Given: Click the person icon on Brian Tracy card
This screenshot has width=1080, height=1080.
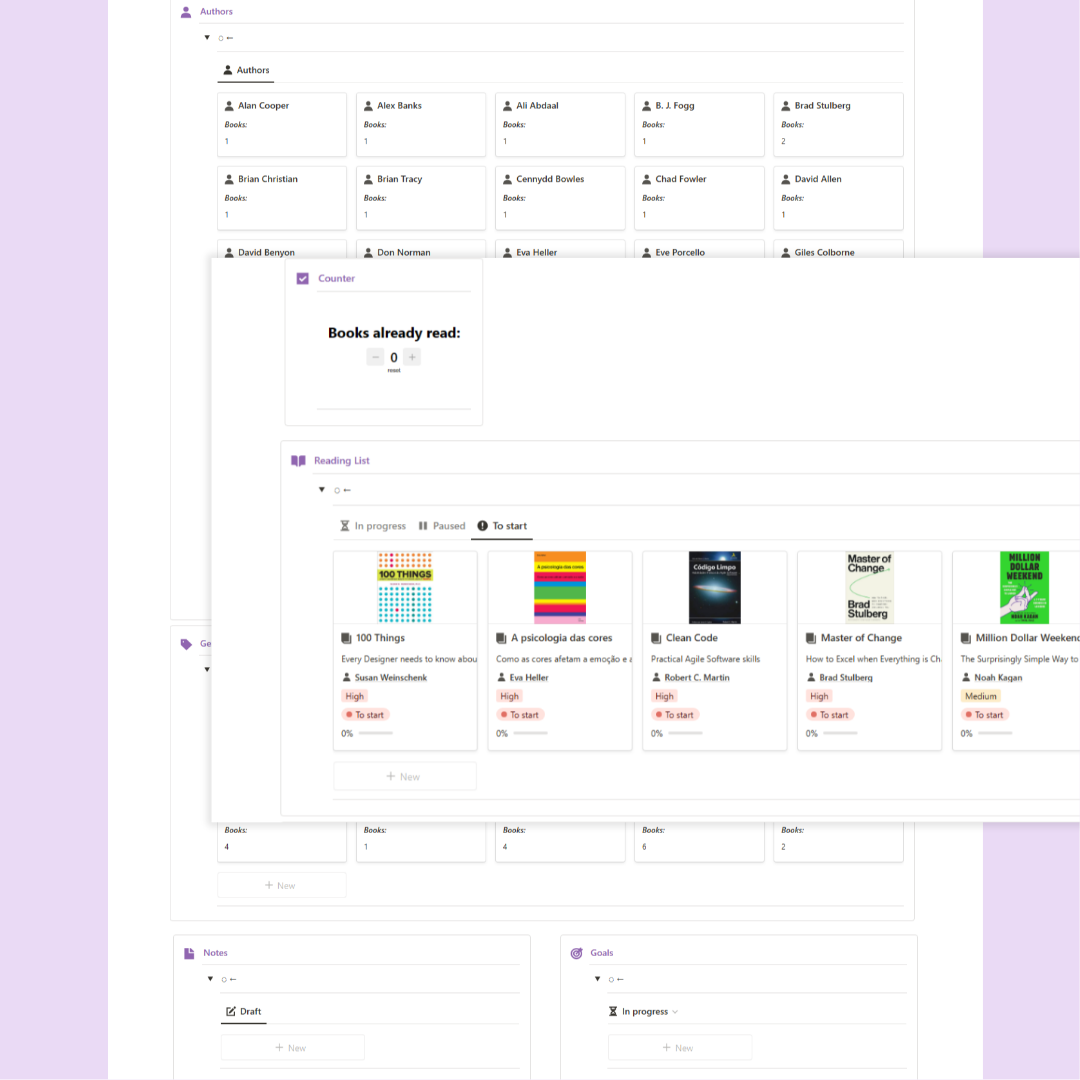Looking at the screenshot, I should click(368, 179).
